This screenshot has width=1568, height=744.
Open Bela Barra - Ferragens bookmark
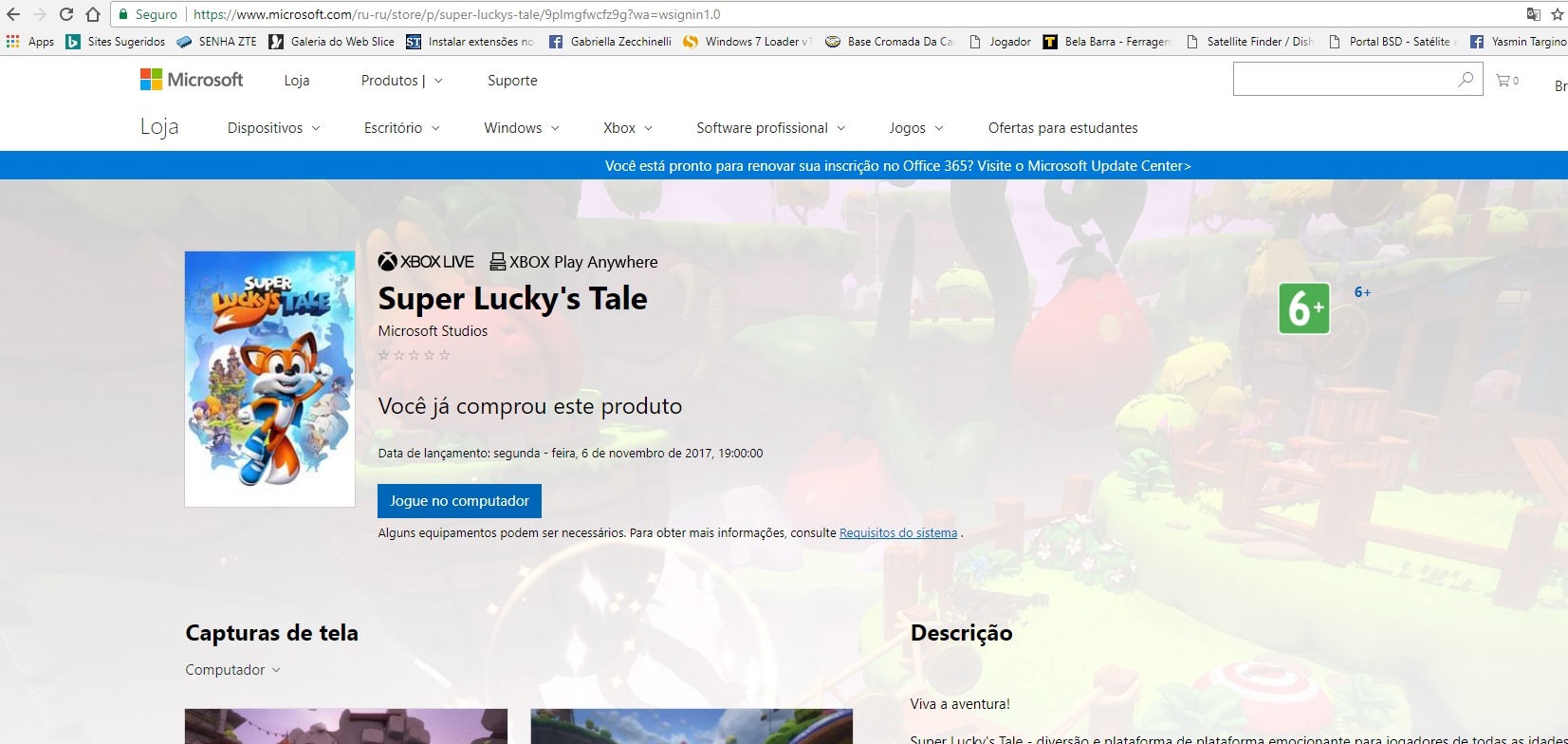tap(1107, 42)
